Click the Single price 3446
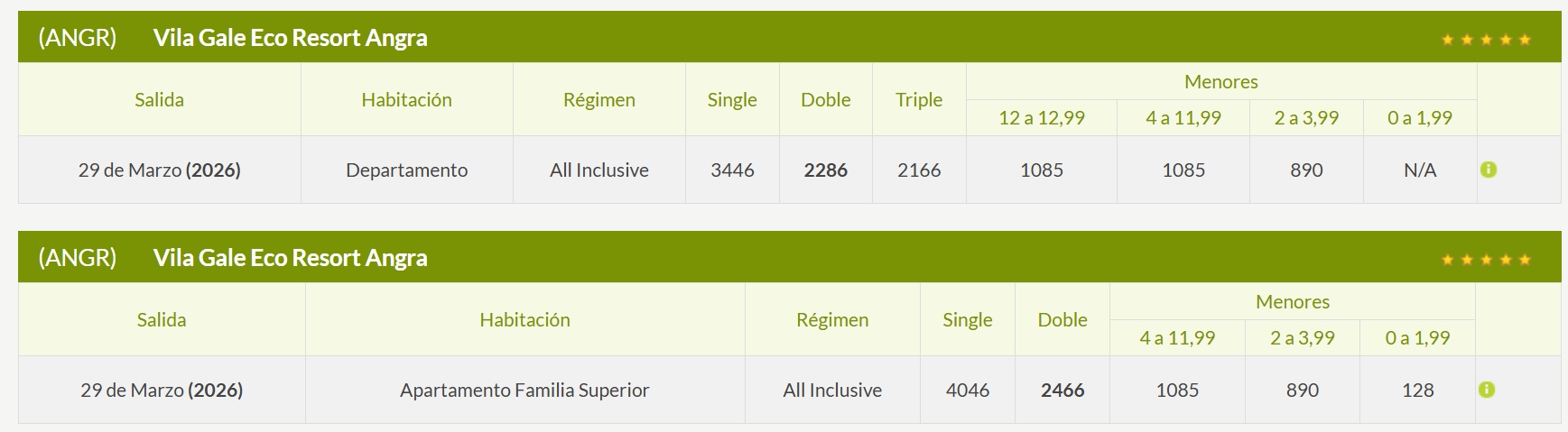The image size is (1568, 432). [732, 170]
